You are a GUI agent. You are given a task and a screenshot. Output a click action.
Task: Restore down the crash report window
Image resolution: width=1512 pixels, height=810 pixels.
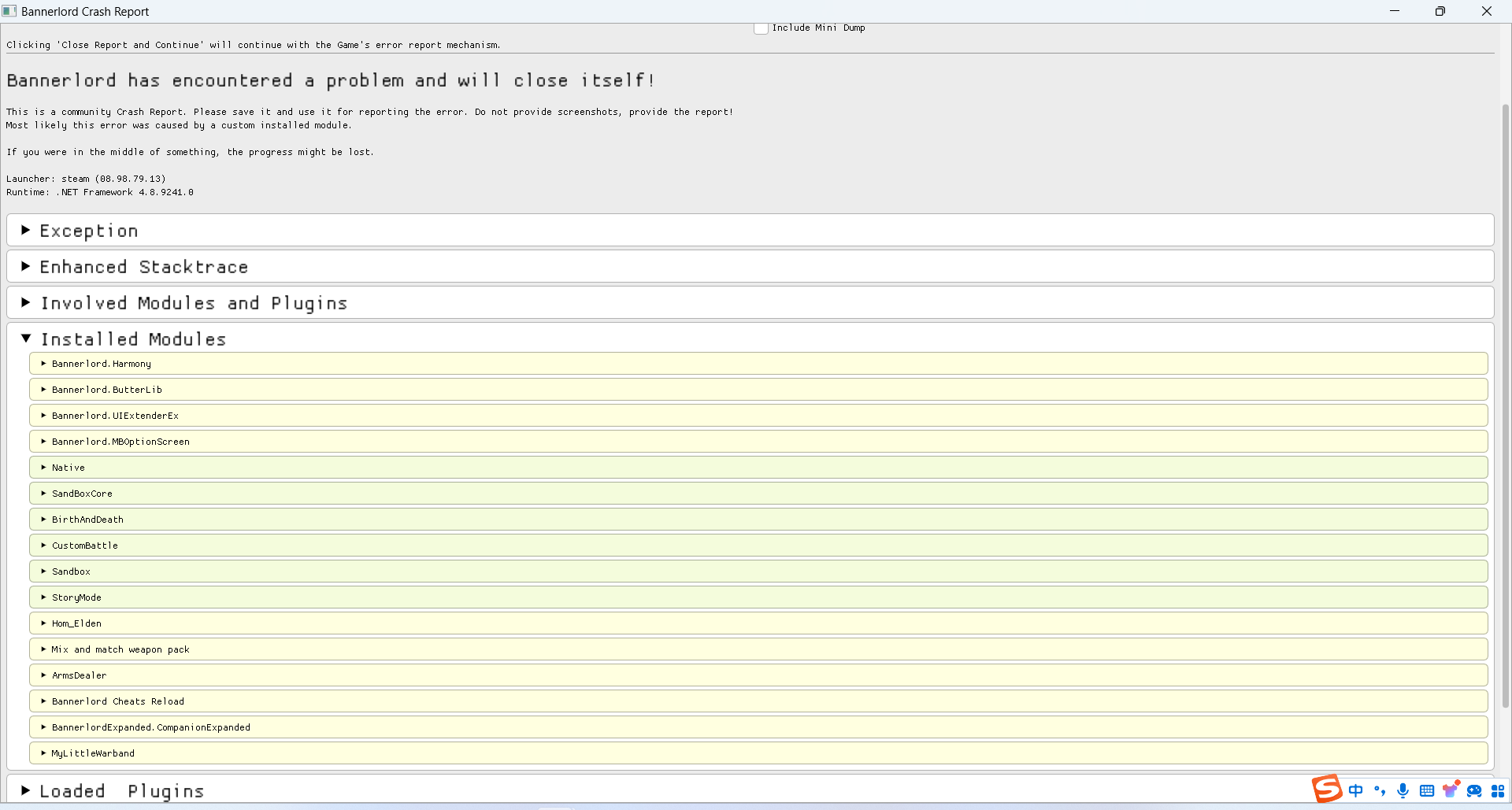point(1440,11)
